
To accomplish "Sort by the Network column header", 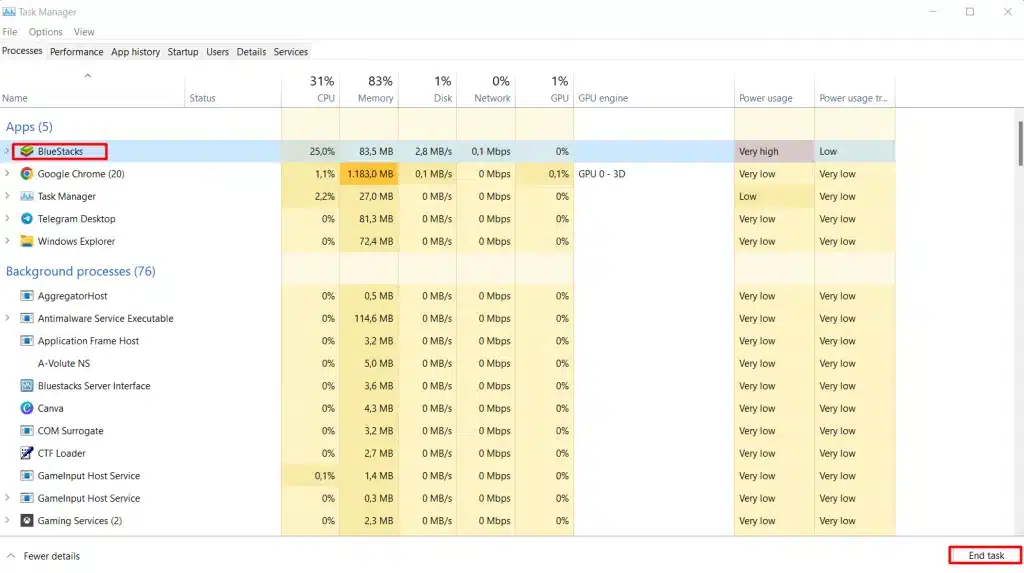I will (486, 89).
